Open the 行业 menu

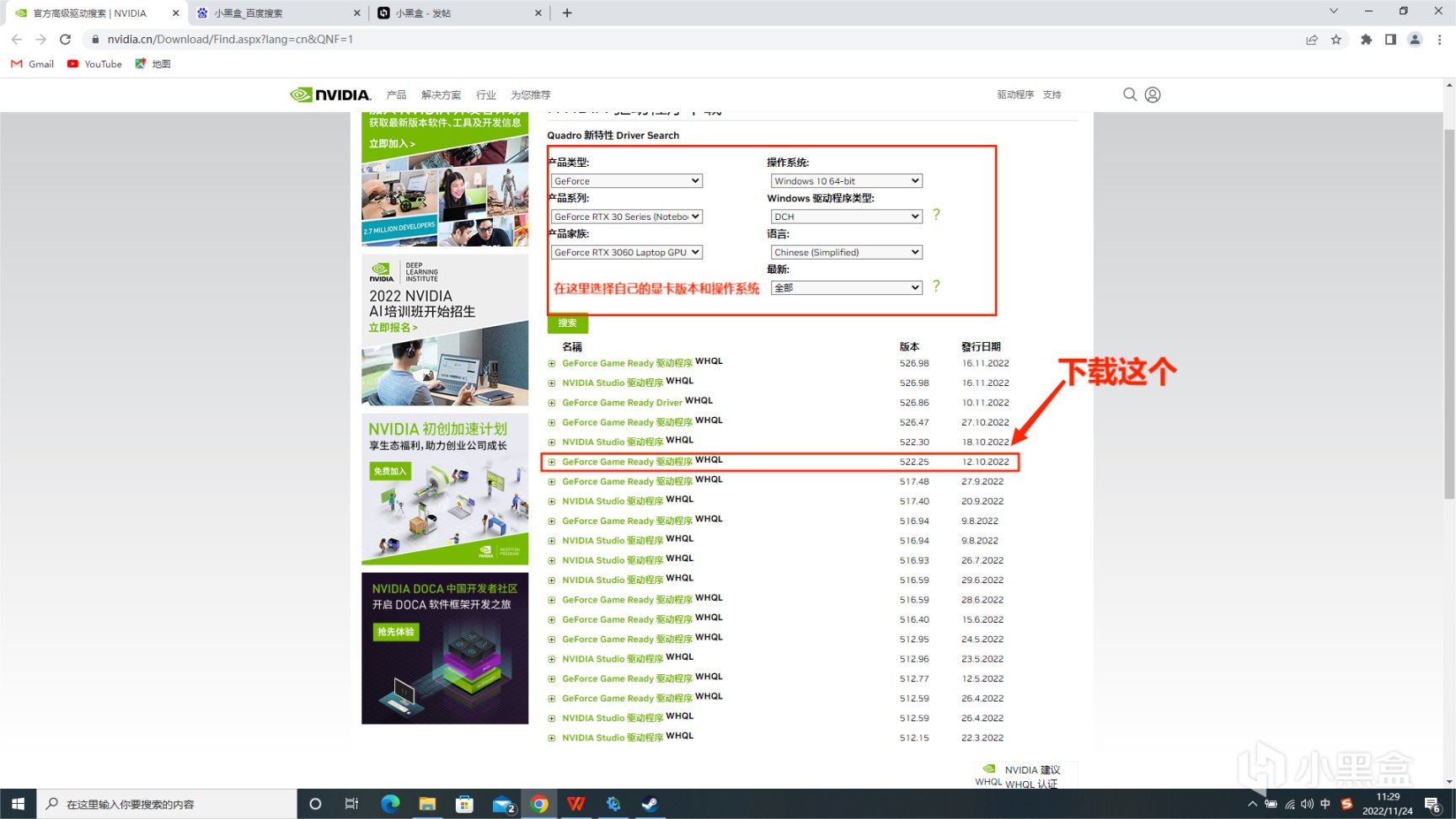click(485, 94)
